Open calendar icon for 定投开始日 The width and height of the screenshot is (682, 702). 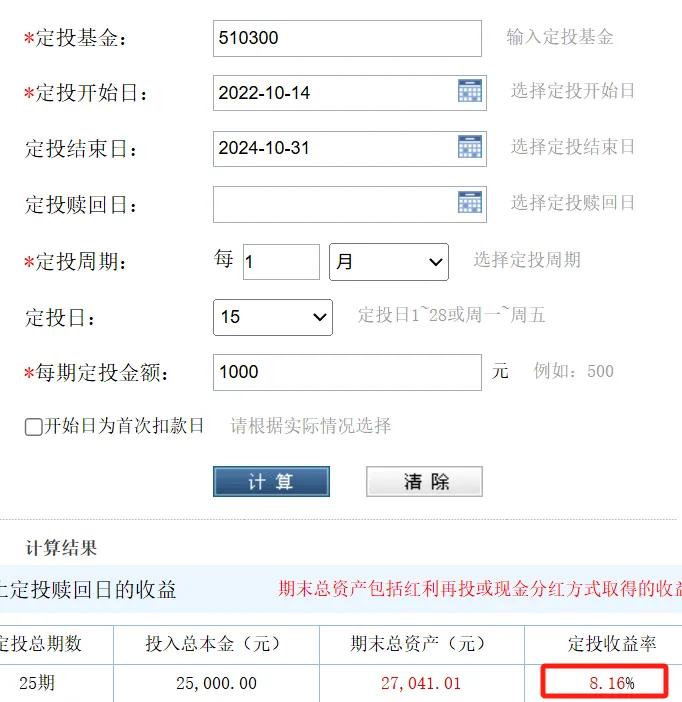click(x=470, y=91)
